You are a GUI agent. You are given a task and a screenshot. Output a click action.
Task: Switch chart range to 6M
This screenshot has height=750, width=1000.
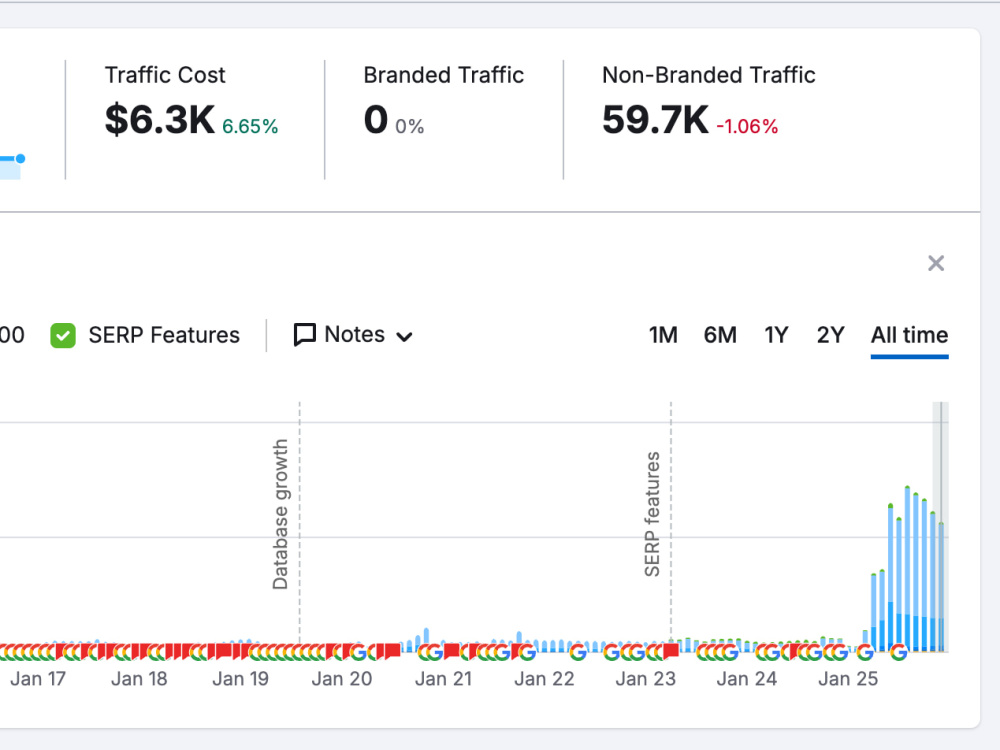(x=720, y=335)
